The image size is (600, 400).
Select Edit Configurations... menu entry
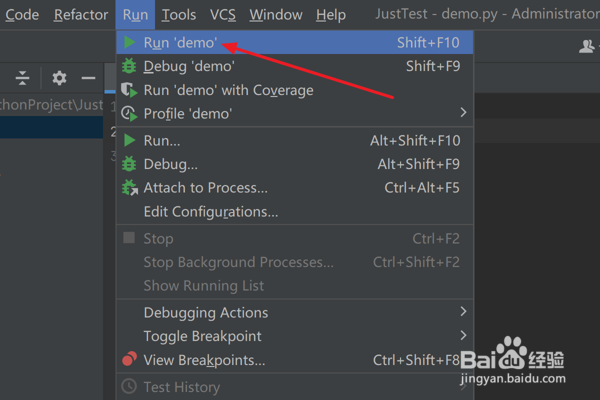point(211,212)
